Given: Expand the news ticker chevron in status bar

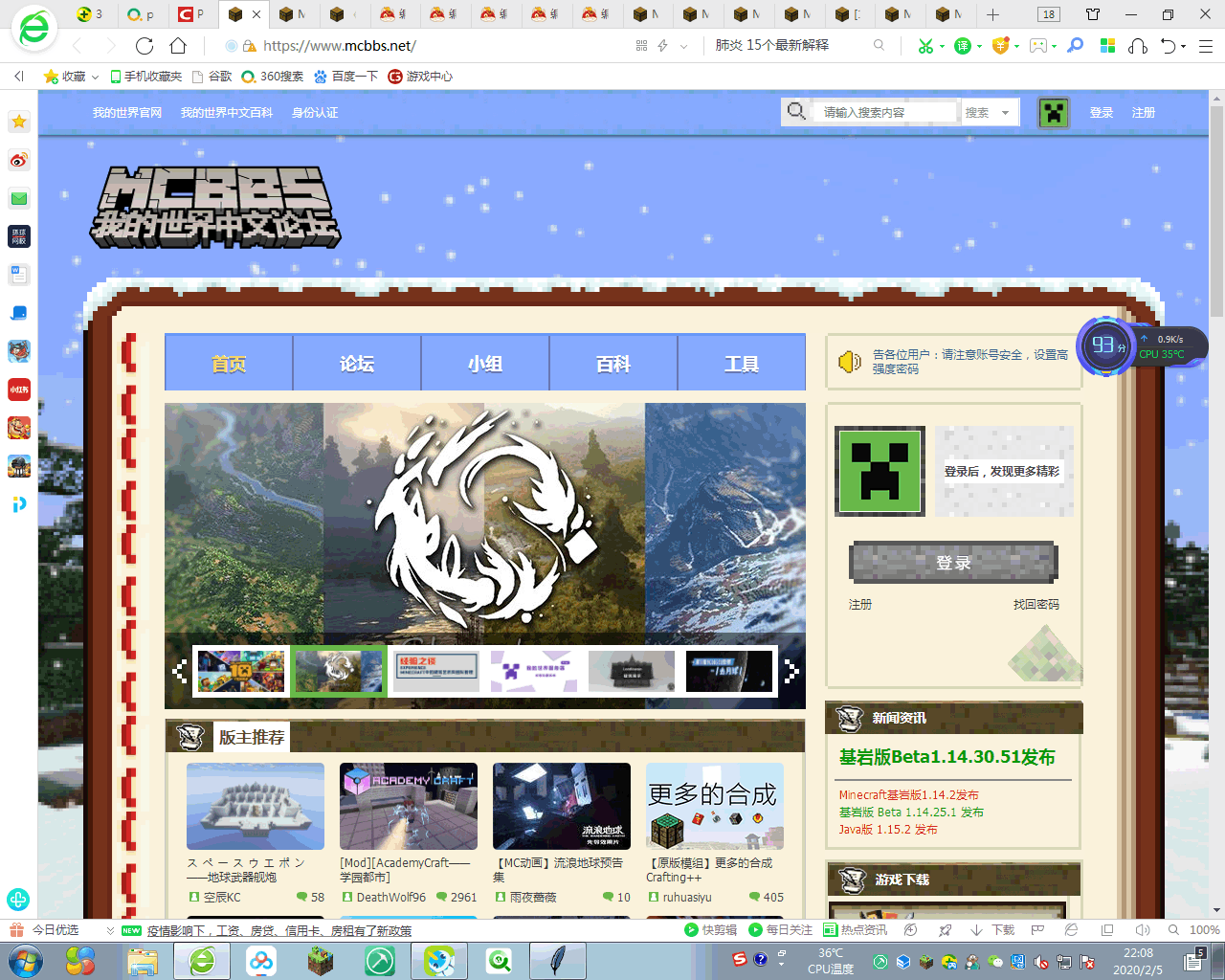Looking at the screenshot, I should [x=110, y=930].
